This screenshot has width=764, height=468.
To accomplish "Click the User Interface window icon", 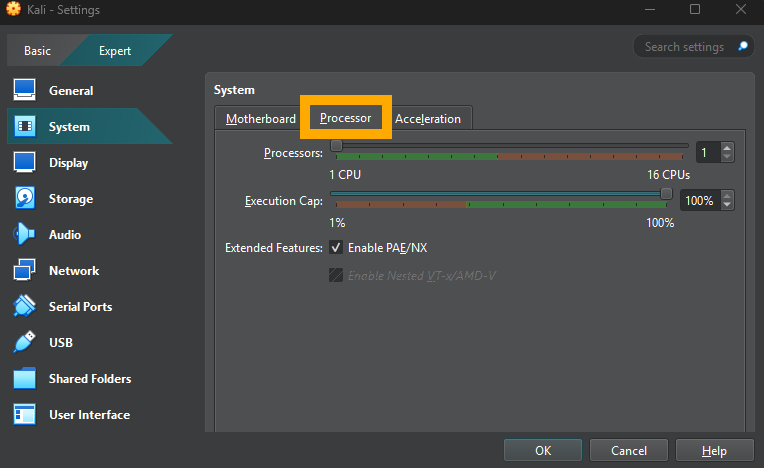I will (24, 414).
